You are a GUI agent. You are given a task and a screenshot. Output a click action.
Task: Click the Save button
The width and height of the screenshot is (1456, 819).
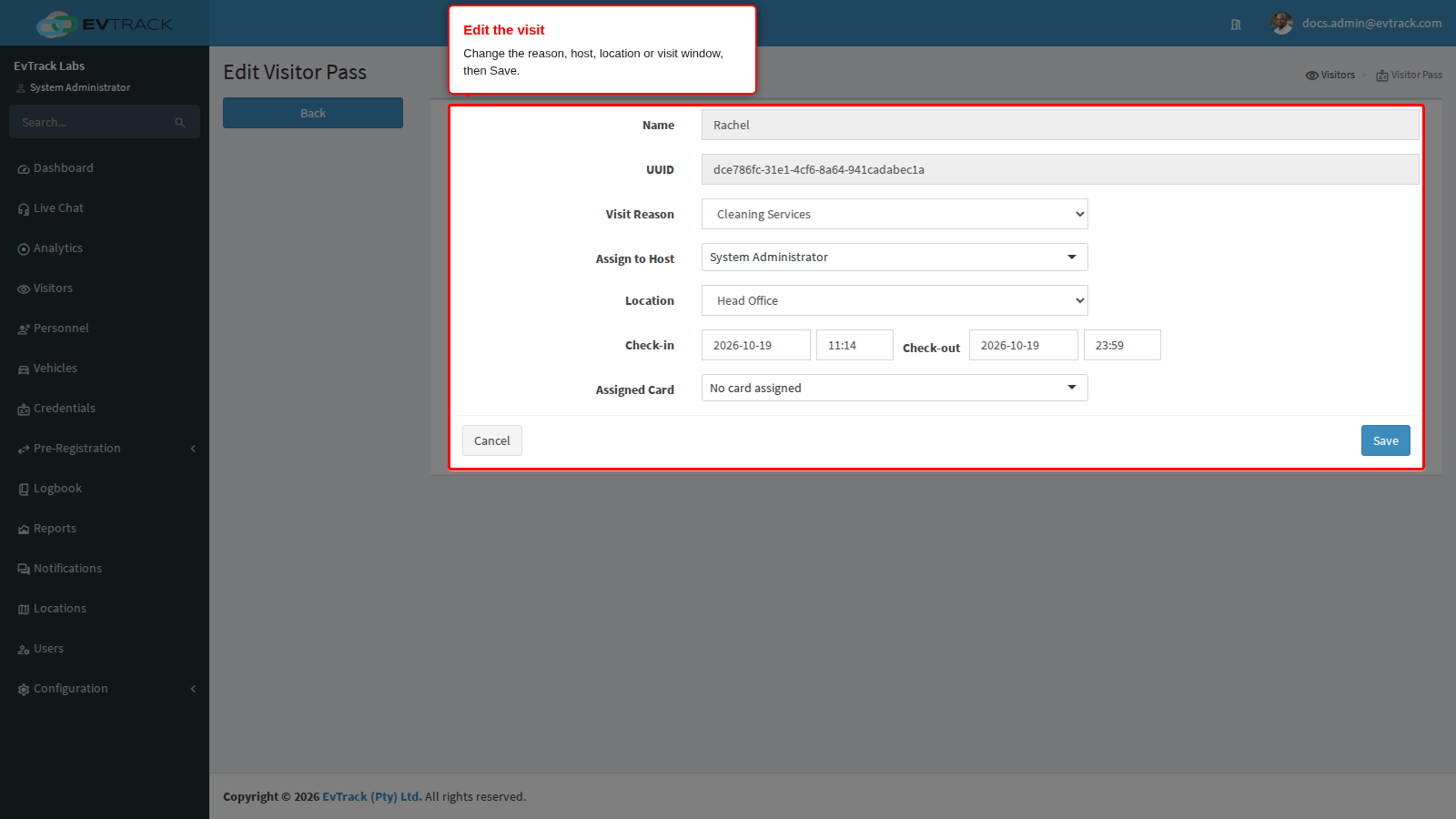[1385, 440]
